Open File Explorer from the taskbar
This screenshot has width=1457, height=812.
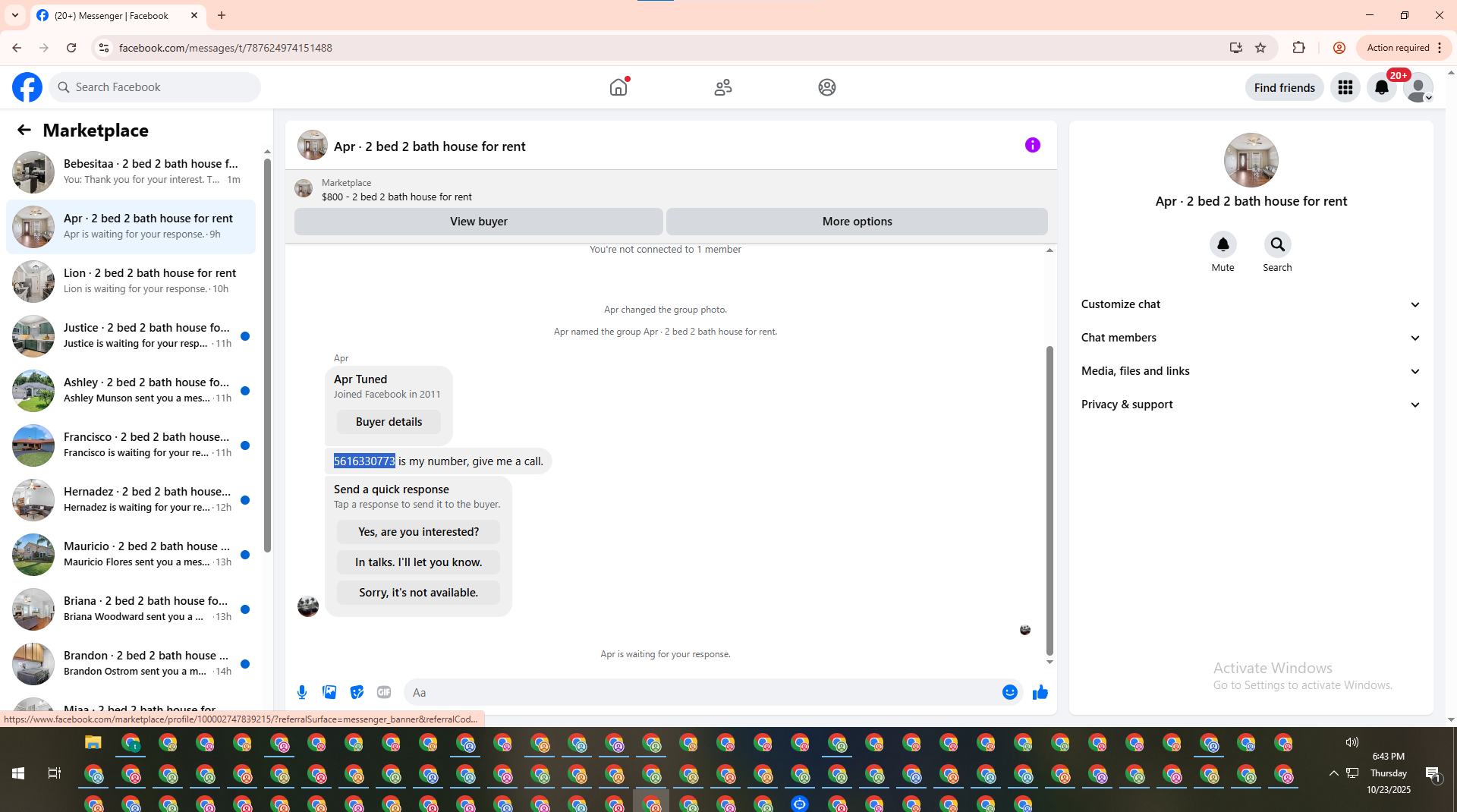pyautogui.click(x=93, y=743)
